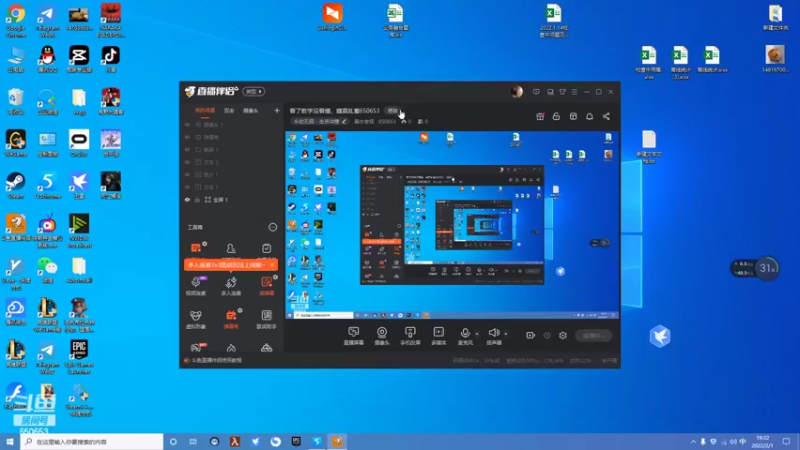Image resolution: width=800 pixels, height=450 pixels.
Task: Open the layout panel icon
Action: (x=573, y=116)
